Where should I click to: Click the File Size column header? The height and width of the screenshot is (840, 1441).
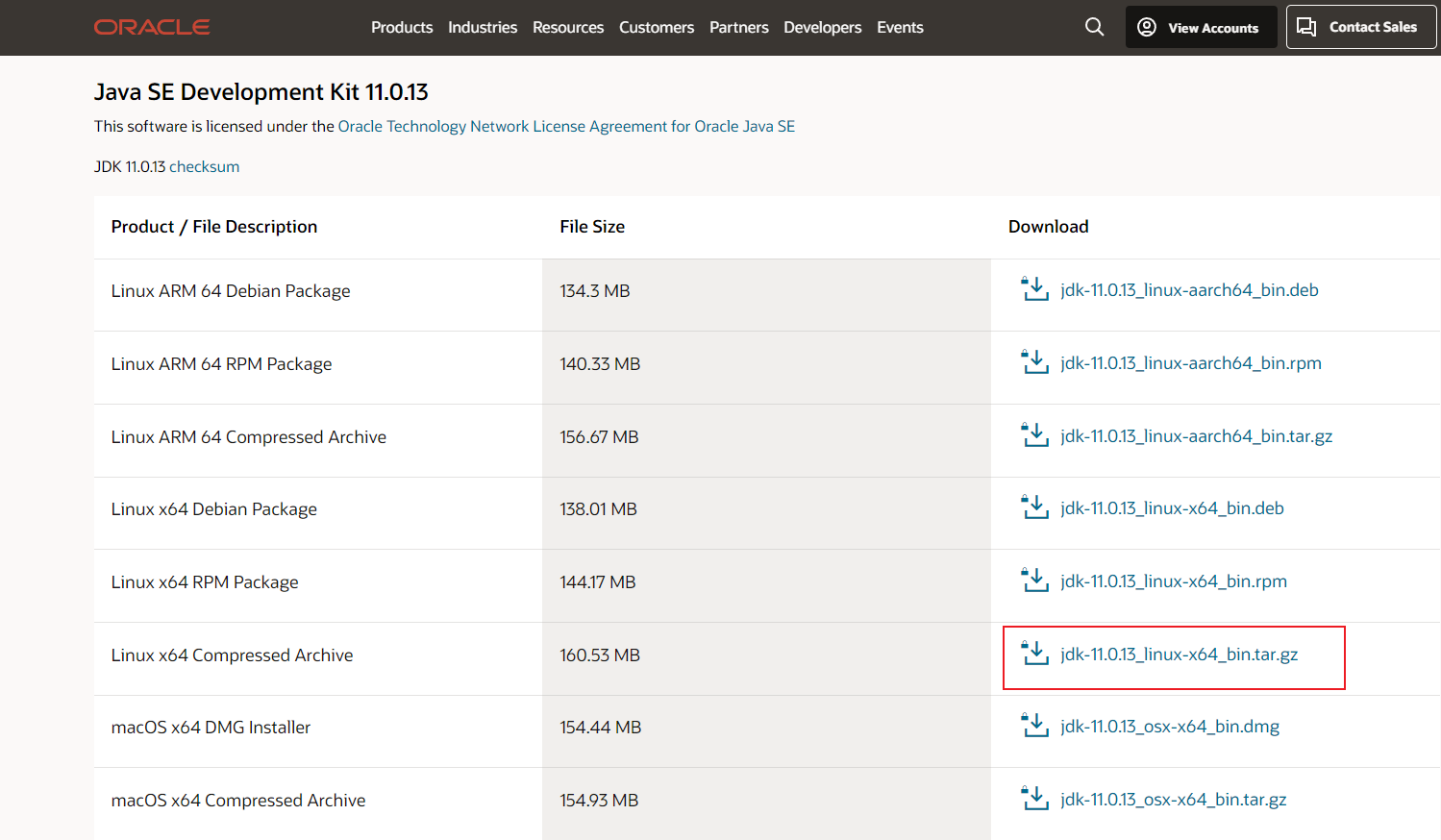(x=592, y=226)
